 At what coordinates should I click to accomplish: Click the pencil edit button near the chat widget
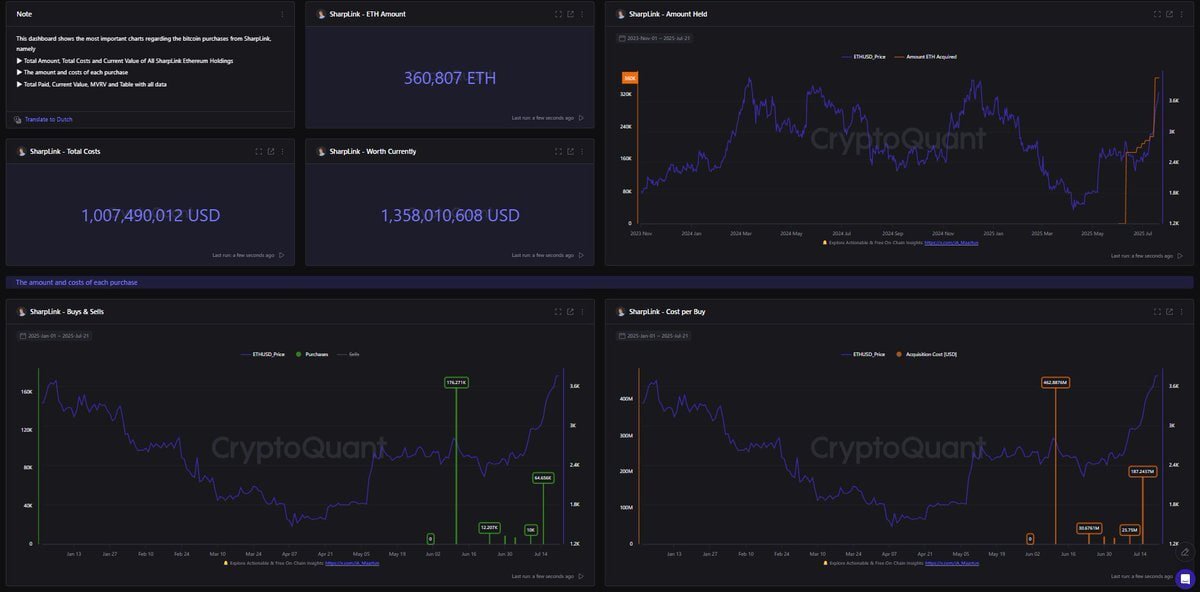1185,551
